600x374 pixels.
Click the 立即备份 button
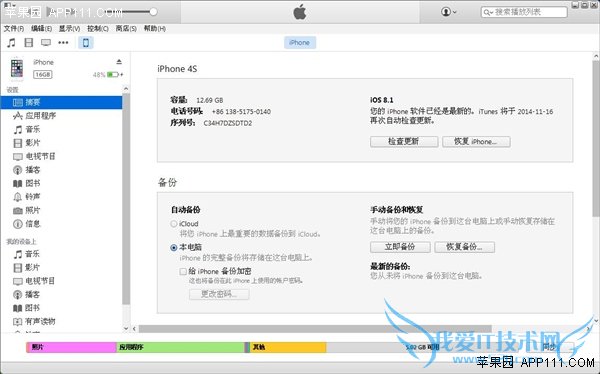click(400, 247)
